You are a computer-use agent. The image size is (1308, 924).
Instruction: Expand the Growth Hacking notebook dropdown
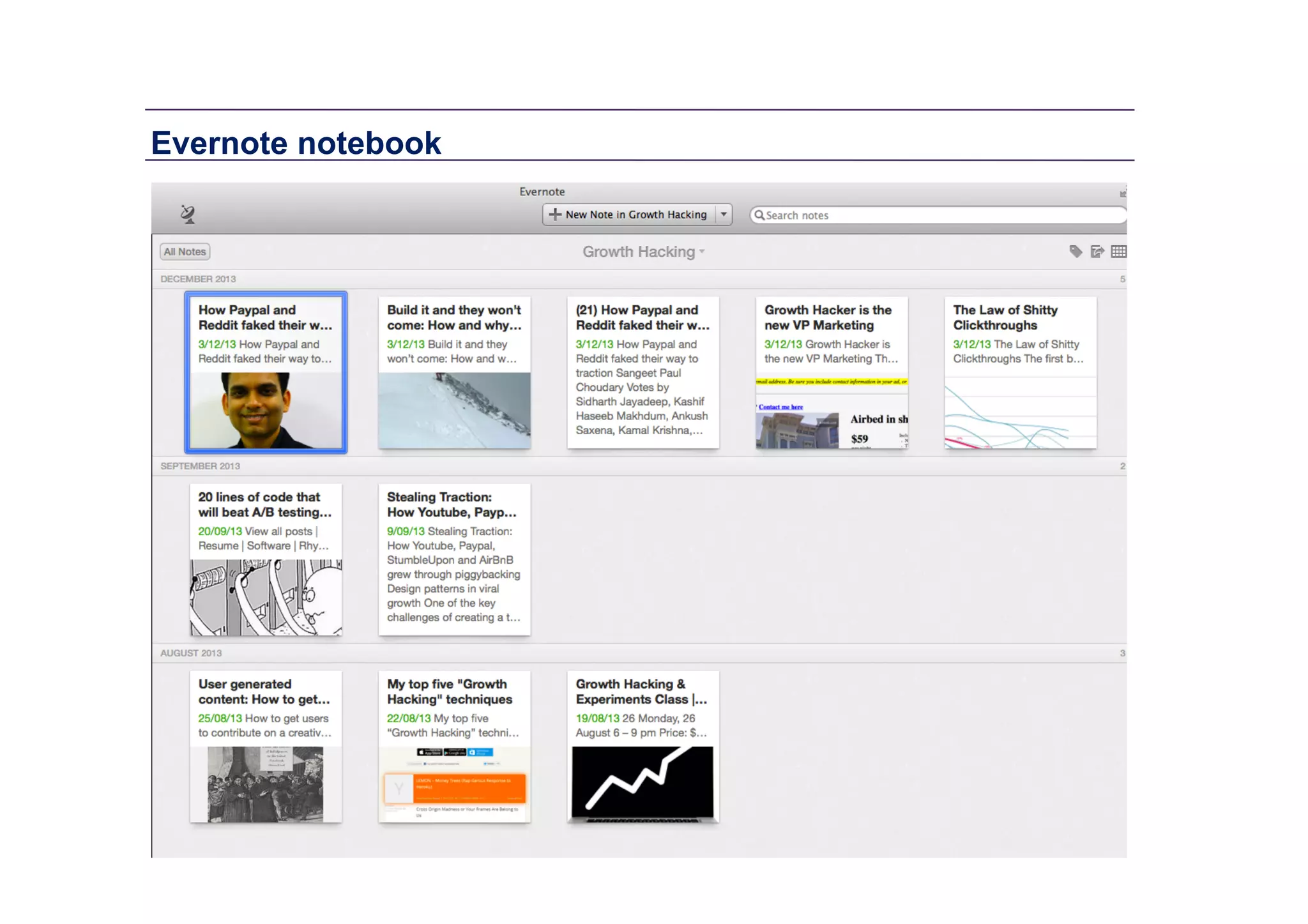point(701,252)
